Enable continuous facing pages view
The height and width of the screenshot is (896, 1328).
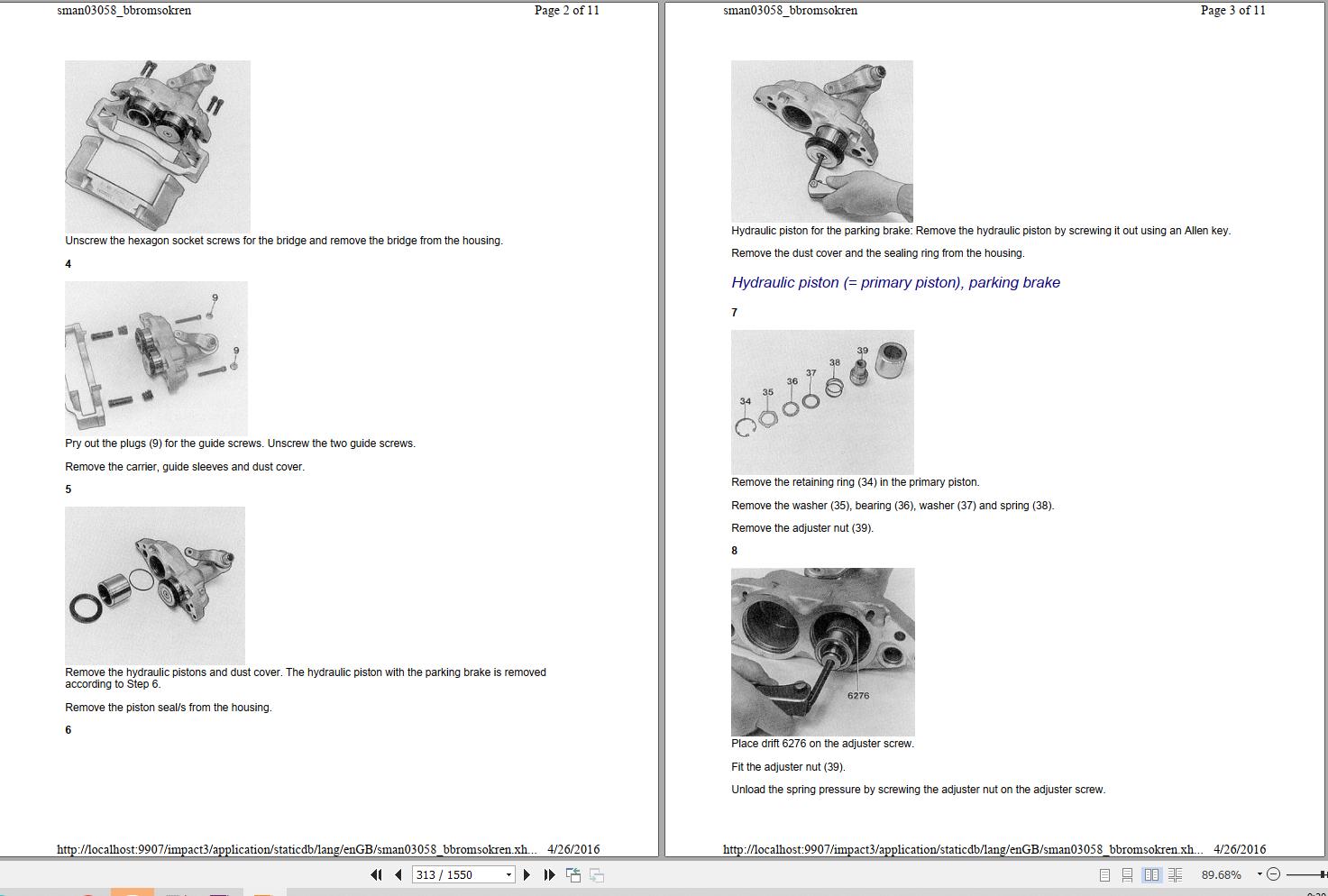[1175, 874]
